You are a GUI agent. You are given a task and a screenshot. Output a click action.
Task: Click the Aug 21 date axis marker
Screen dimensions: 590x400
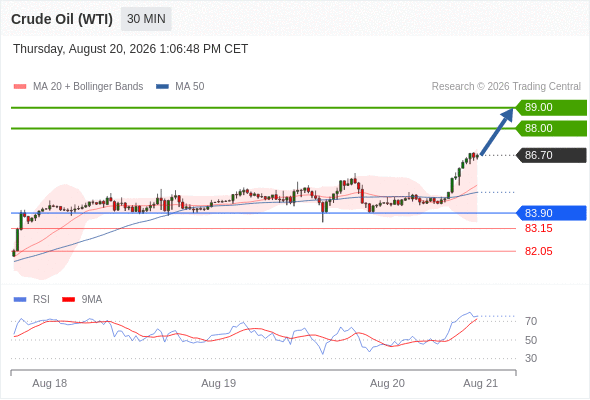click(481, 383)
